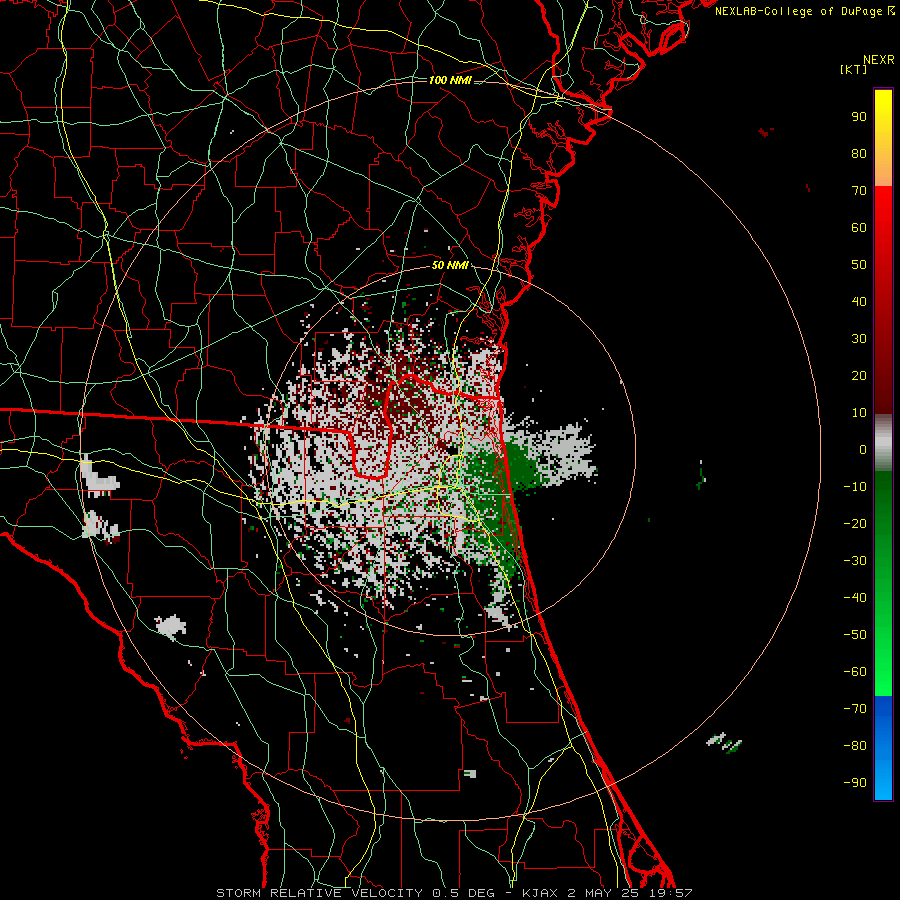
Task: Click the 100 NMI range ring label
Action: [450, 80]
